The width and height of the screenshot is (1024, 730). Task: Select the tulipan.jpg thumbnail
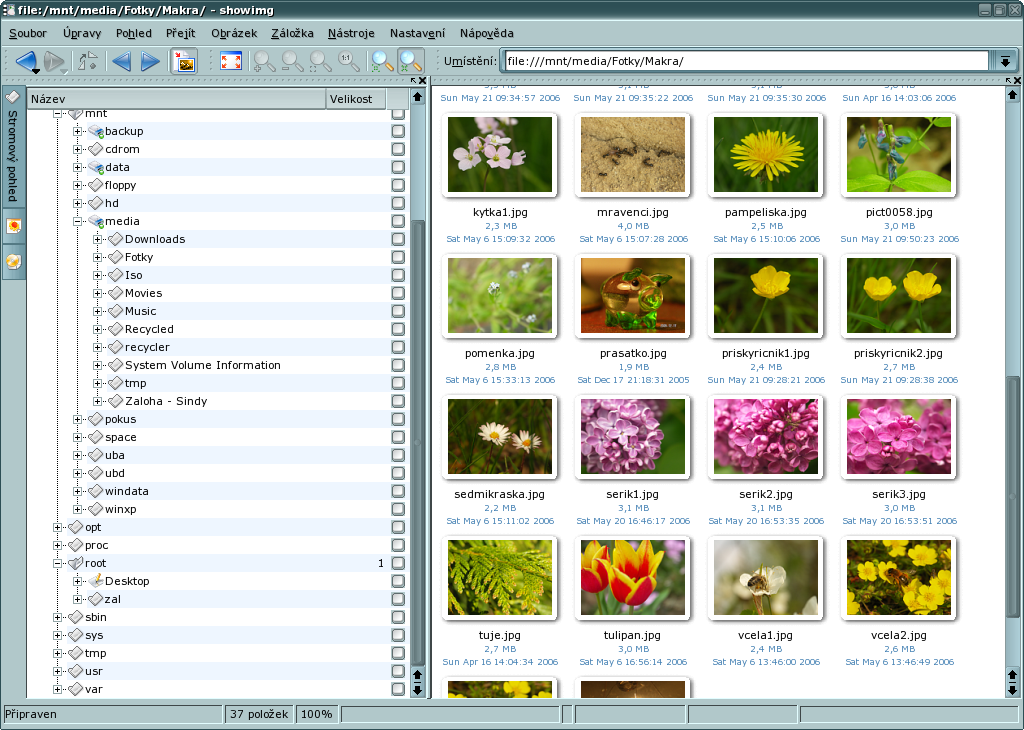[632, 577]
